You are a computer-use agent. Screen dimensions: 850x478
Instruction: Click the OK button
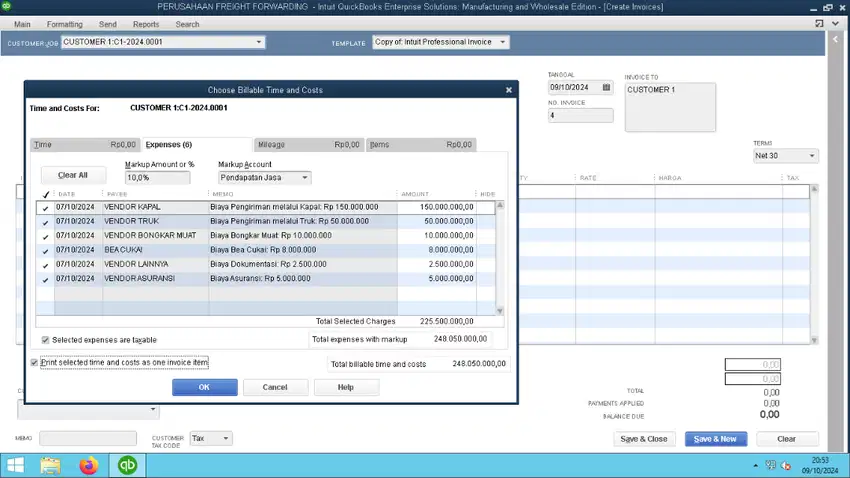tap(204, 387)
